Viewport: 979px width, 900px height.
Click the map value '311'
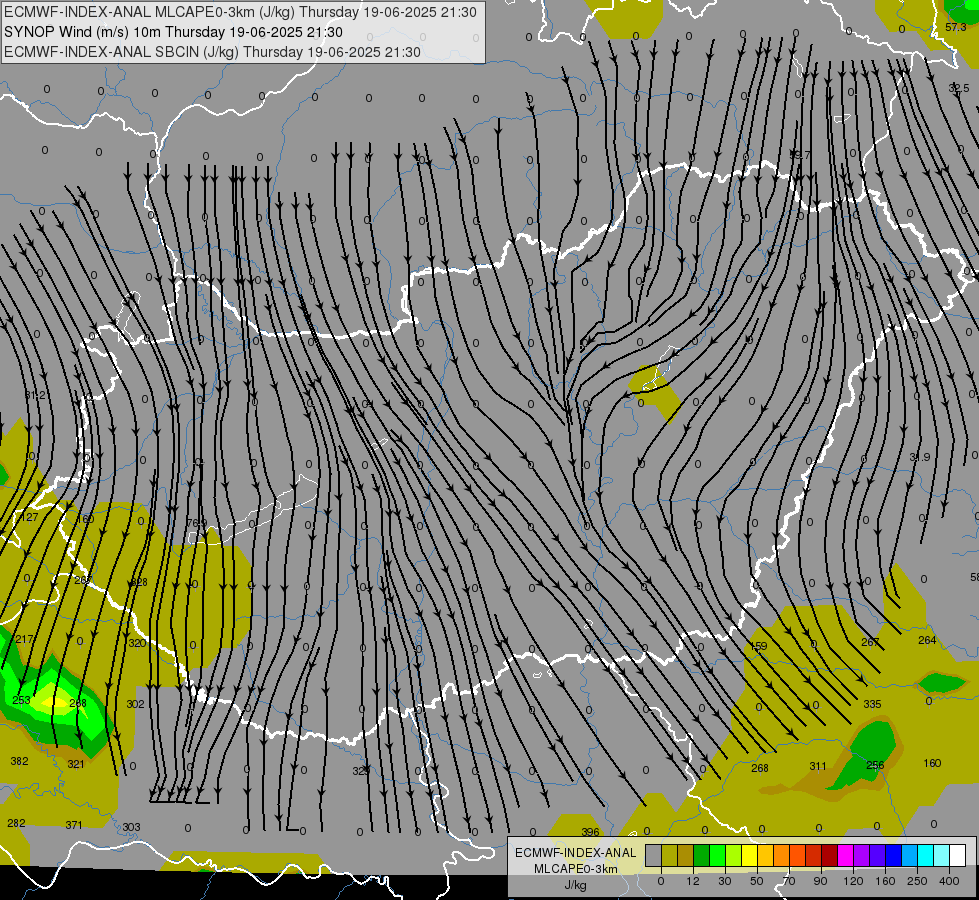click(x=818, y=766)
